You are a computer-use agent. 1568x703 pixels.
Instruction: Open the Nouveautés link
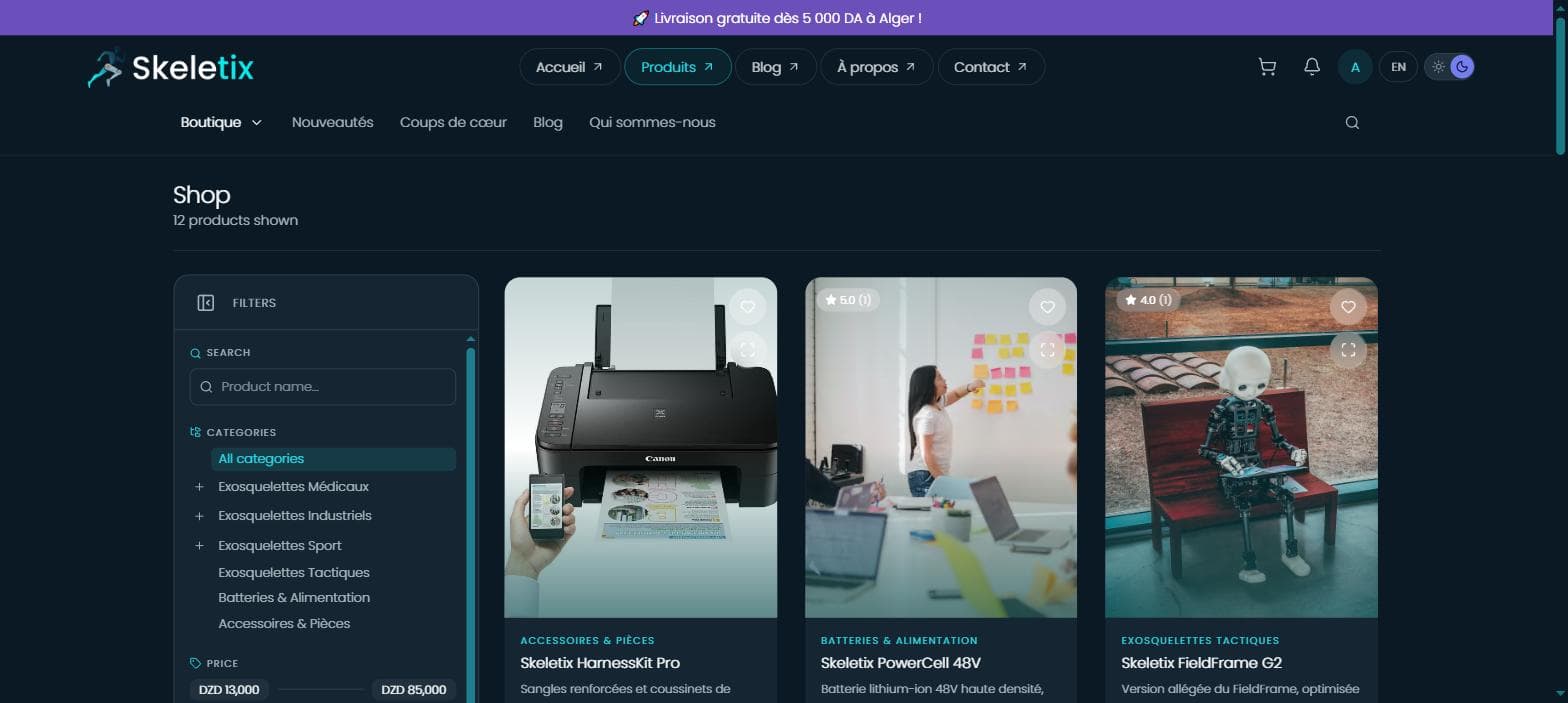pyautogui.click(x=332, y=122)
